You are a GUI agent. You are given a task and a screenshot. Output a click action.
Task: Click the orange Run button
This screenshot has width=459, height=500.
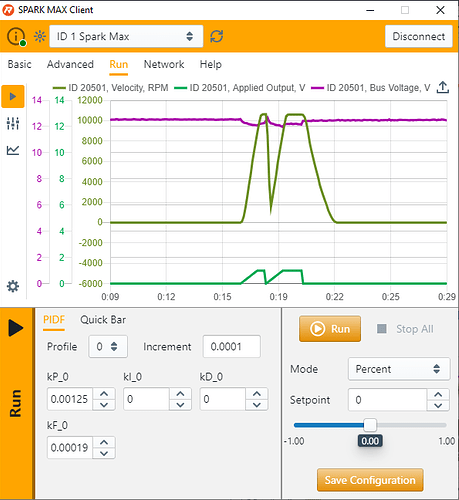330,329
